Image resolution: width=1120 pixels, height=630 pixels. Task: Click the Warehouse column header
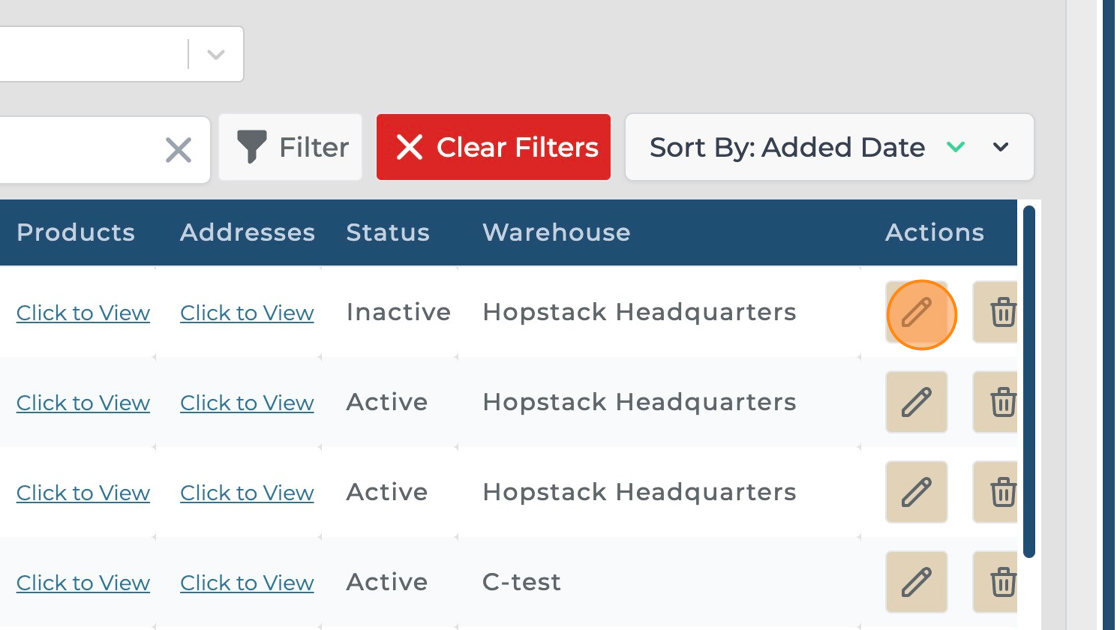(x=556, y=233)
